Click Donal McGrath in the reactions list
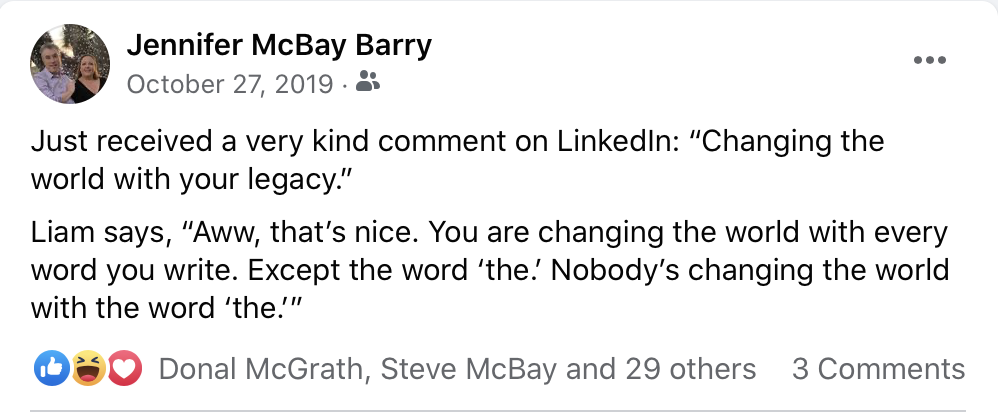 pos(257,370)
